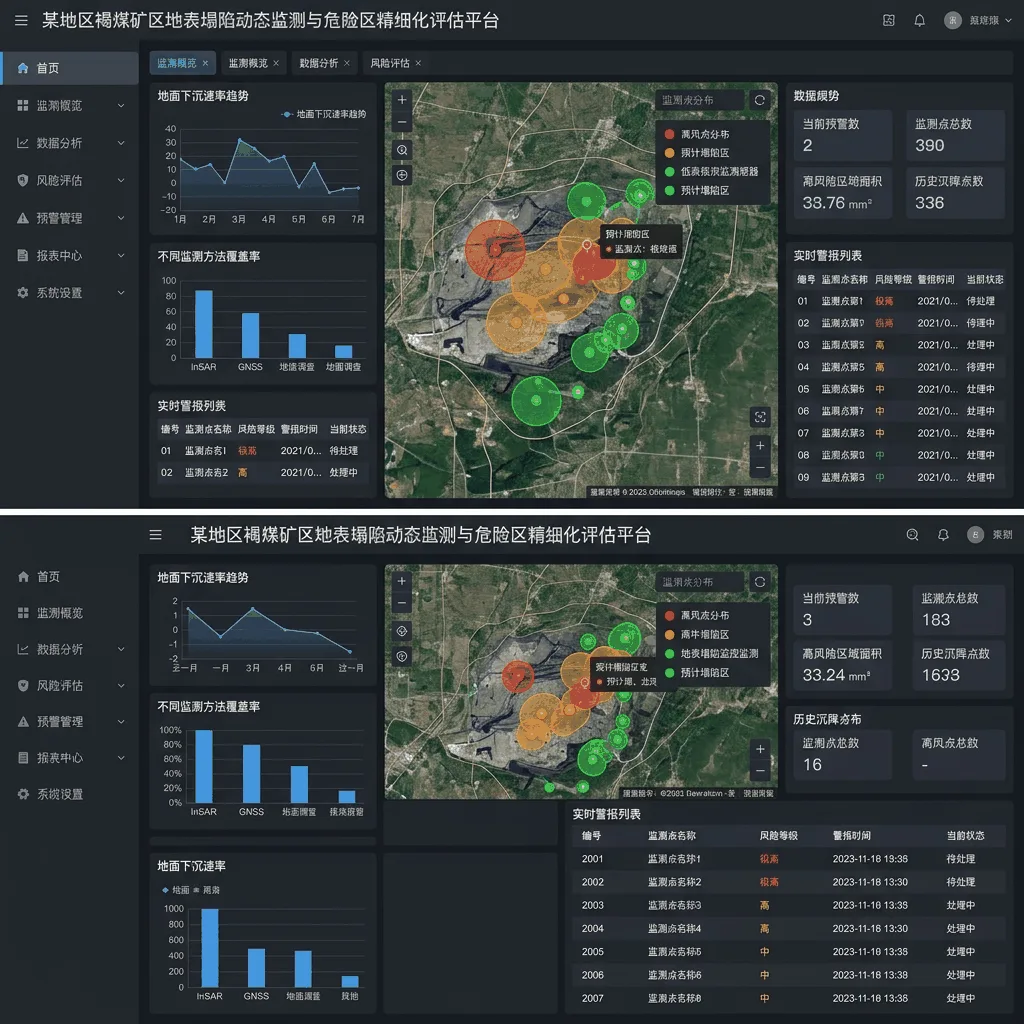
Task: Expand 报表中心 chevron in upper sidebar
Action: 121,255
